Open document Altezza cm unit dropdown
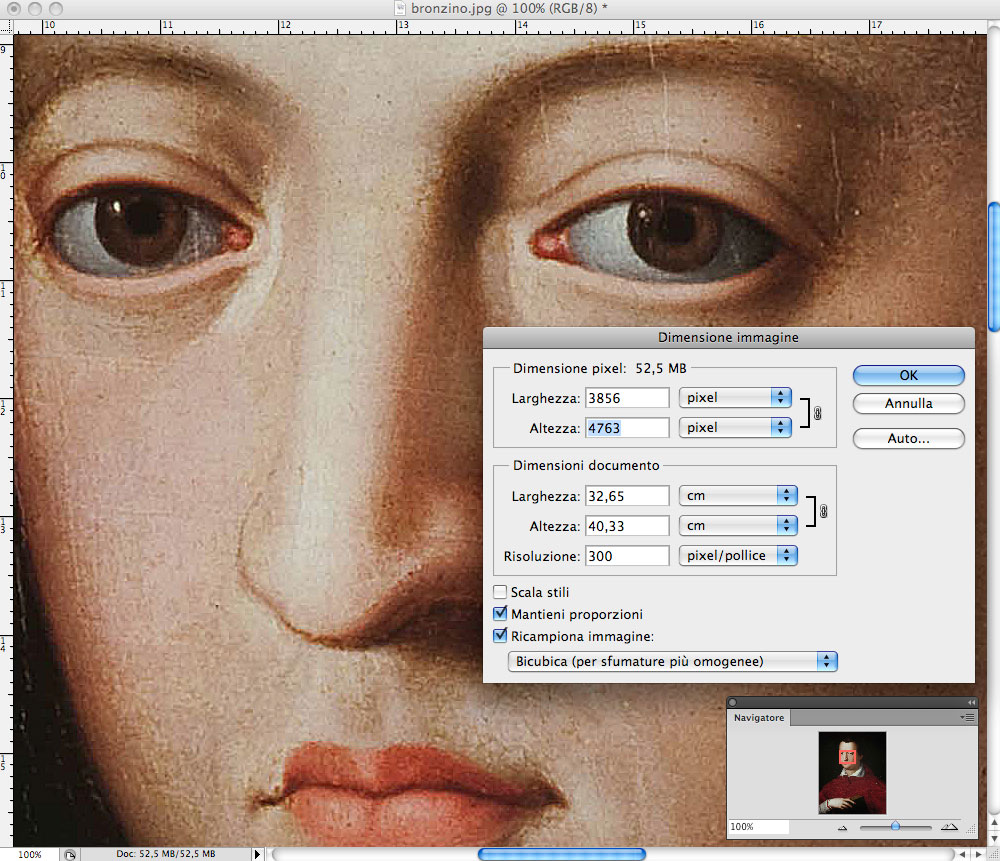1000x861 pixels. [x=739, y=526]
